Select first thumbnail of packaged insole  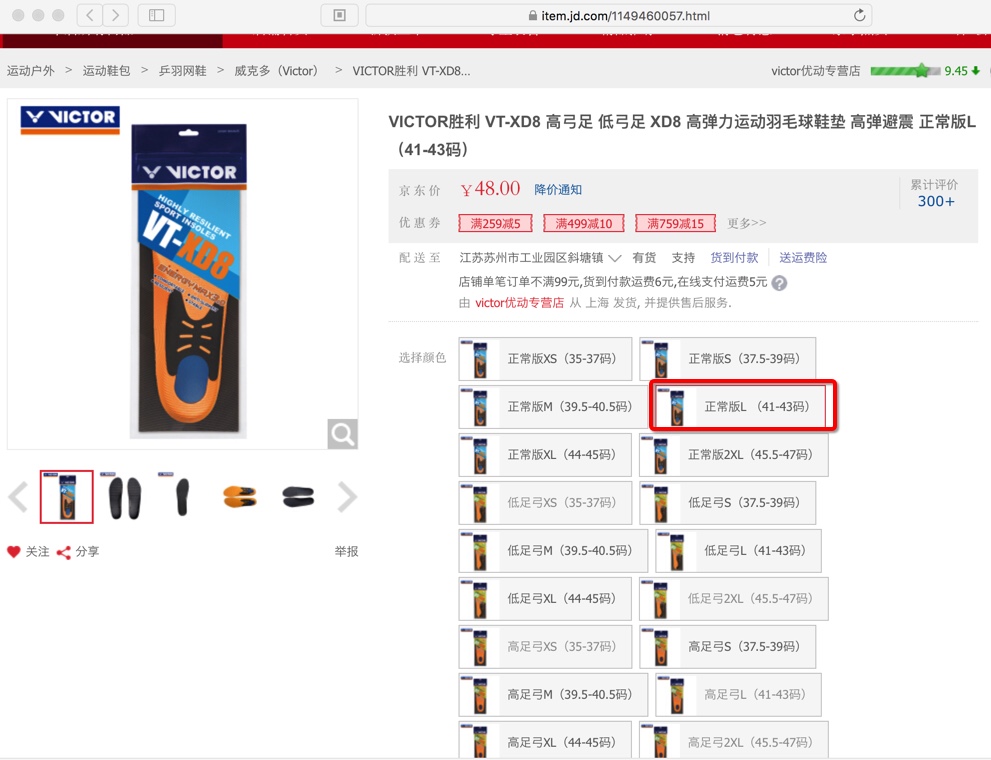(66, 497)
